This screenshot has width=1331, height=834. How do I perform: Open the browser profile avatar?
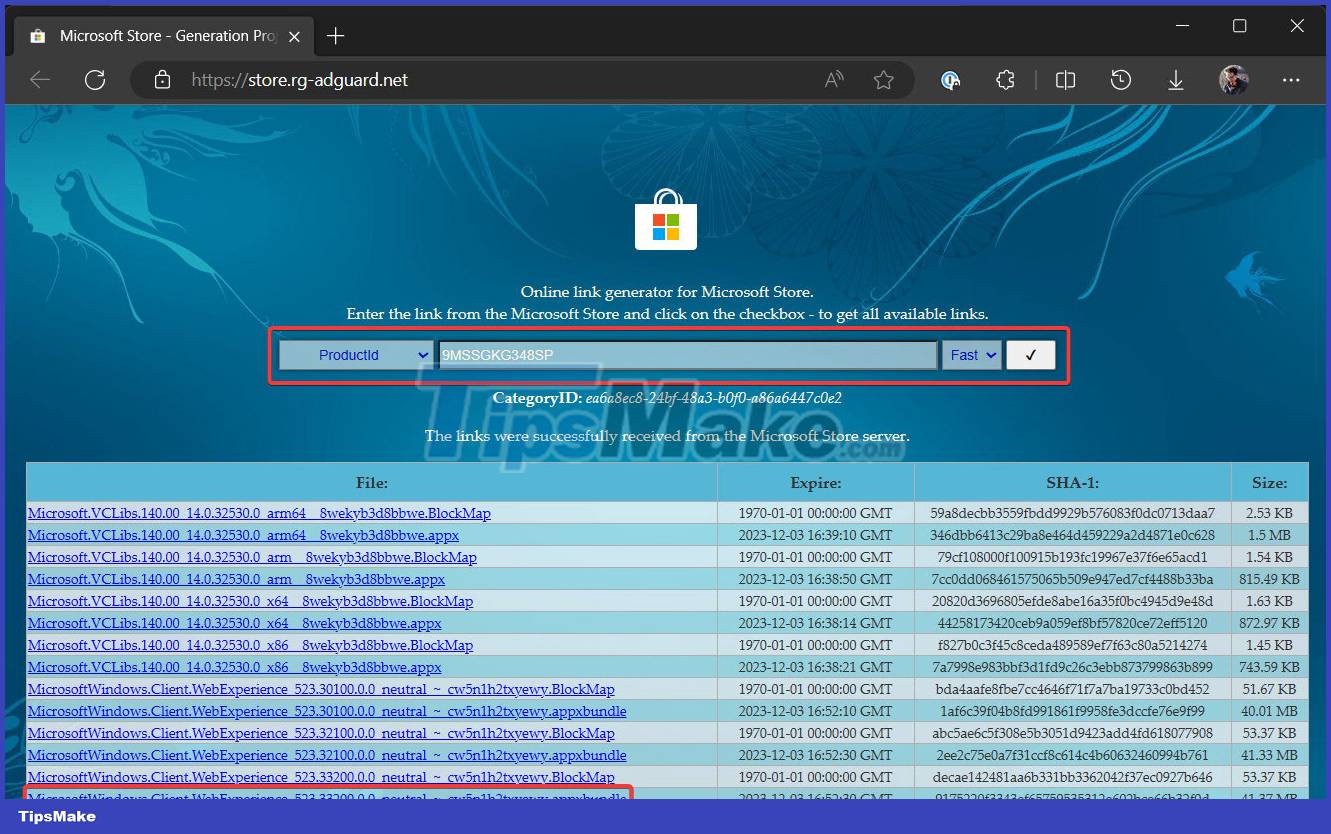click(1233, 80)
